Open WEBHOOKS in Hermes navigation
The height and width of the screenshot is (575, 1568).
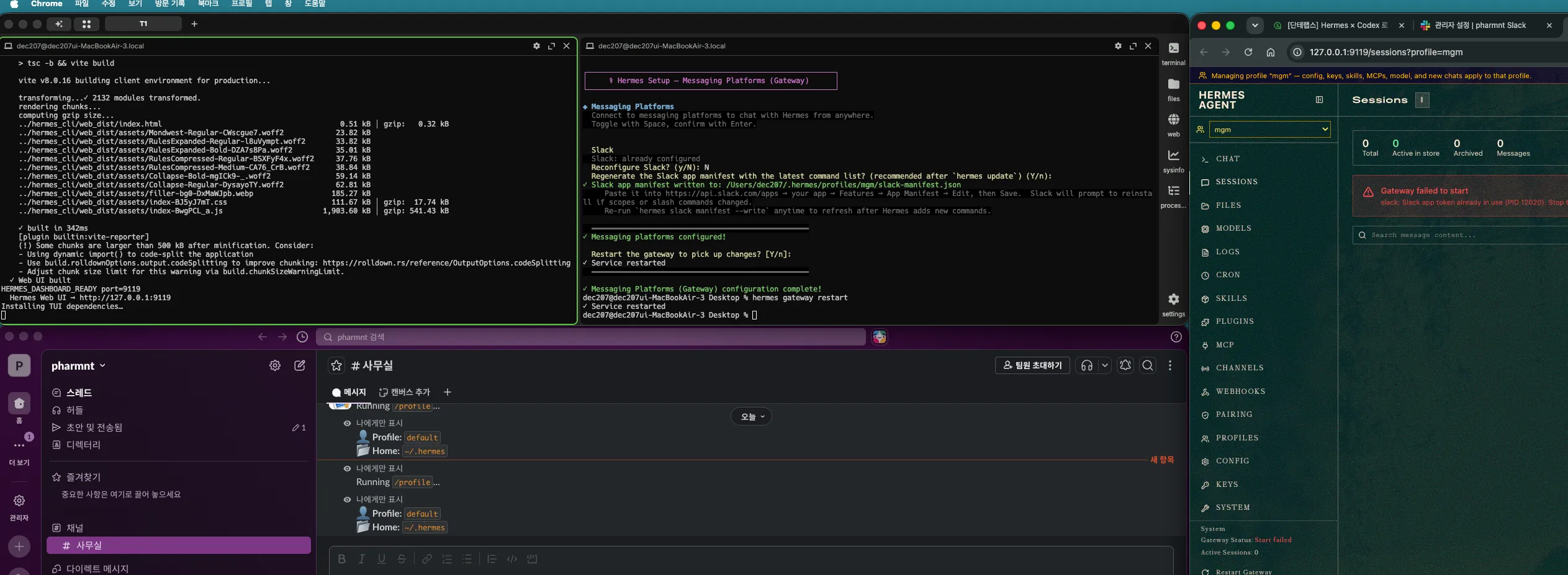coord(1240,391)
